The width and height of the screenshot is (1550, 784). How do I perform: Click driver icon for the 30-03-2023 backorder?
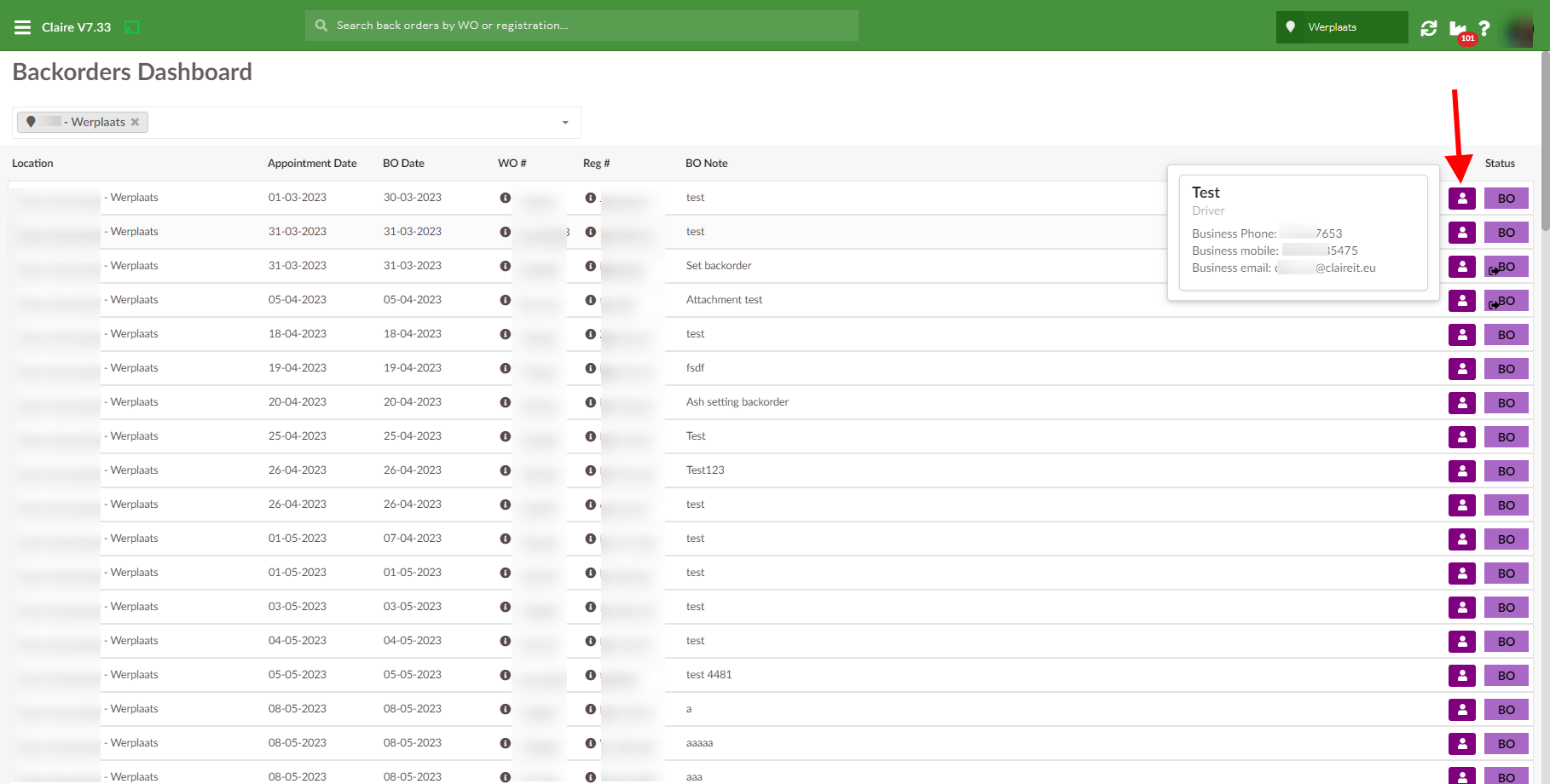point(1462,199)
